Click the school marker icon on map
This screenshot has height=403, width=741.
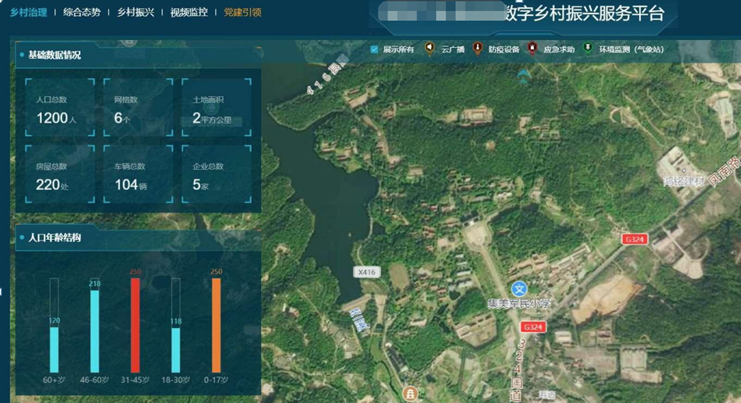(519, 289)
